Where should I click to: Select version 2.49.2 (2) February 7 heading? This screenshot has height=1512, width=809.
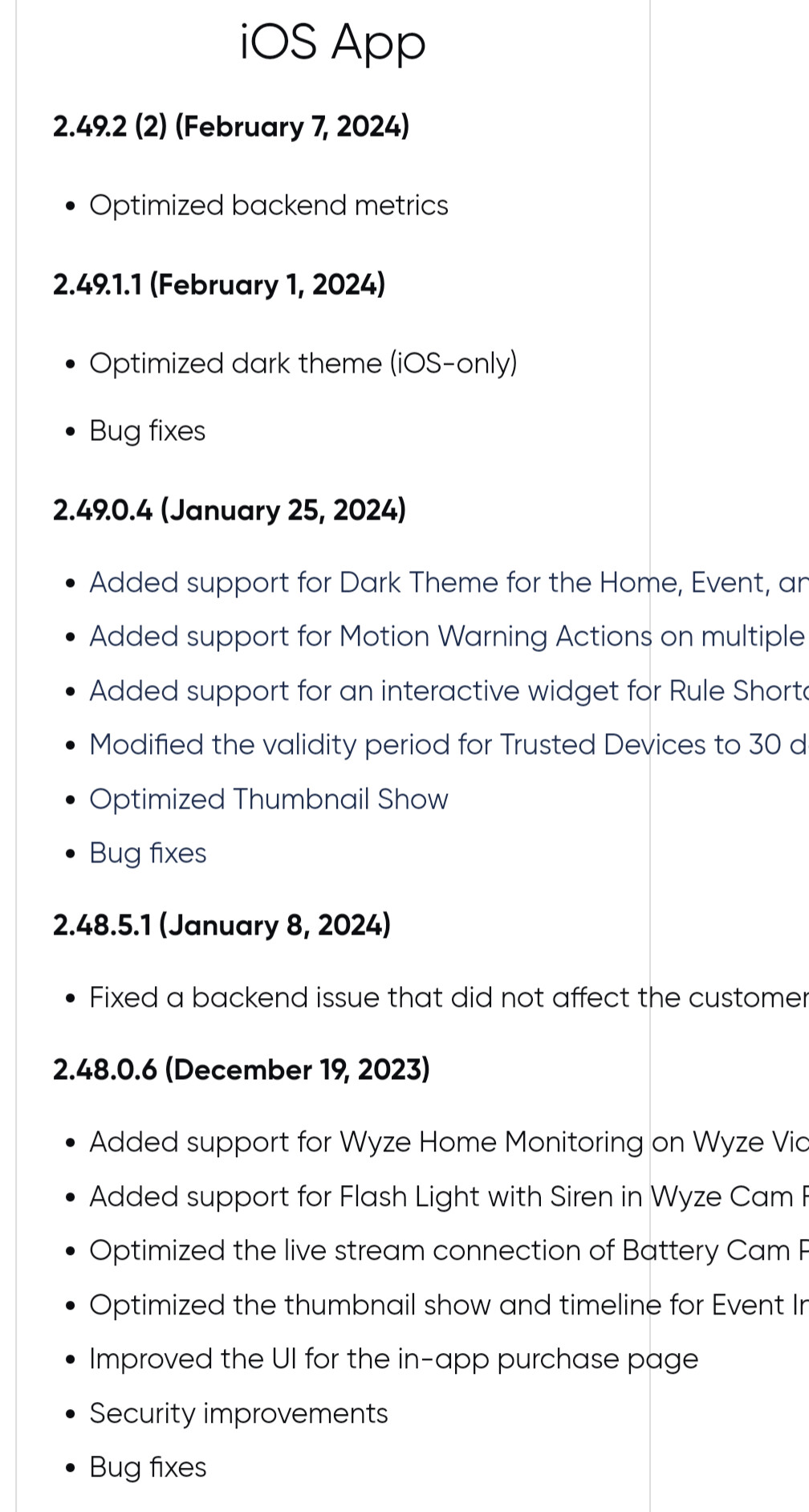click(x=231, y=127)
